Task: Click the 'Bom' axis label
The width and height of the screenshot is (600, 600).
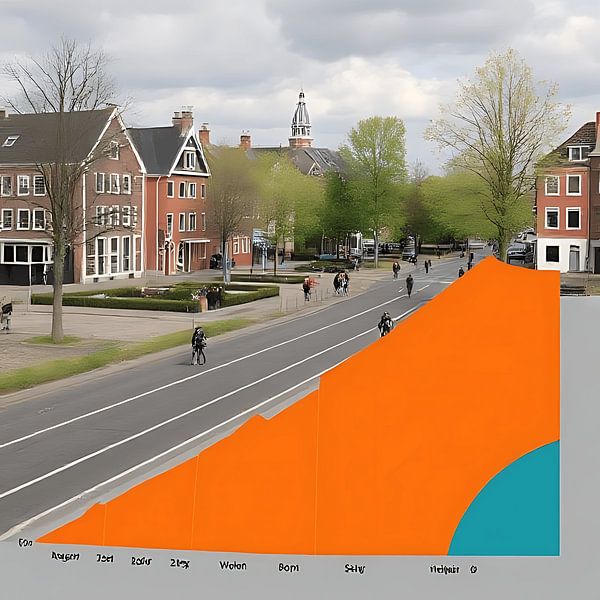Action: click(x=288, y=567)
